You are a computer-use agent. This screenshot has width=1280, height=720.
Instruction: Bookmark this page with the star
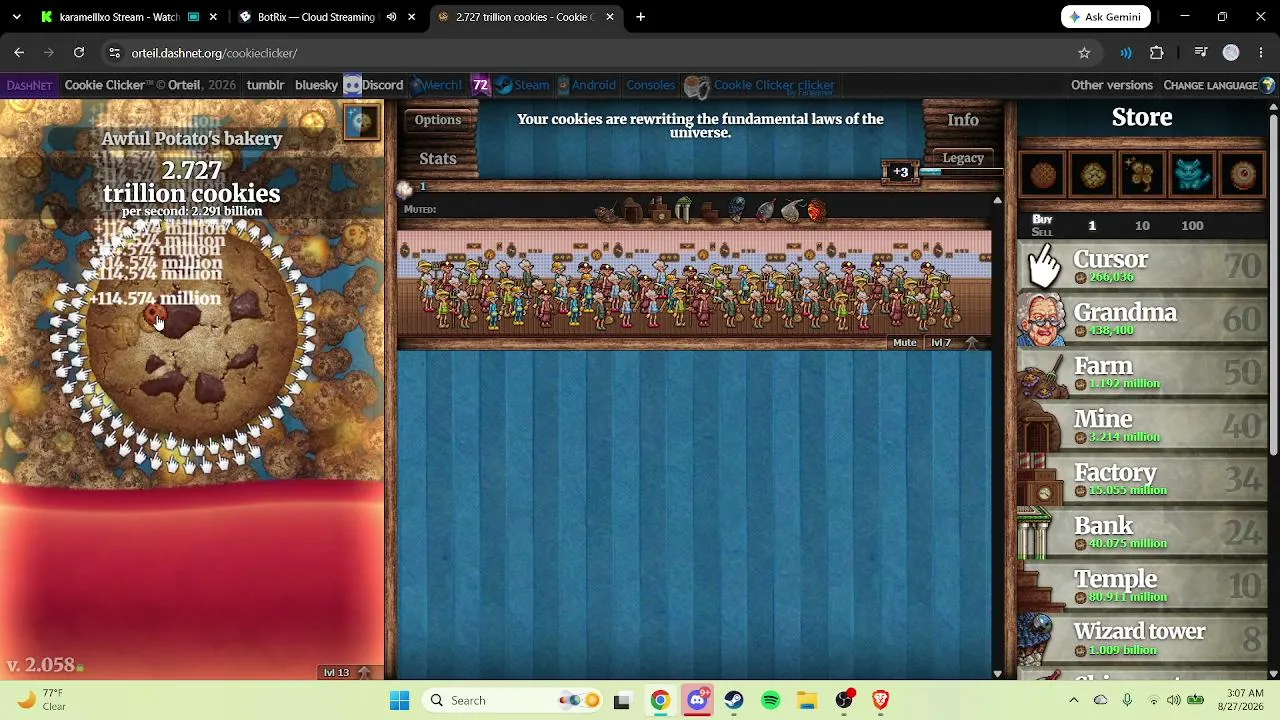[x=1084, y=53]
